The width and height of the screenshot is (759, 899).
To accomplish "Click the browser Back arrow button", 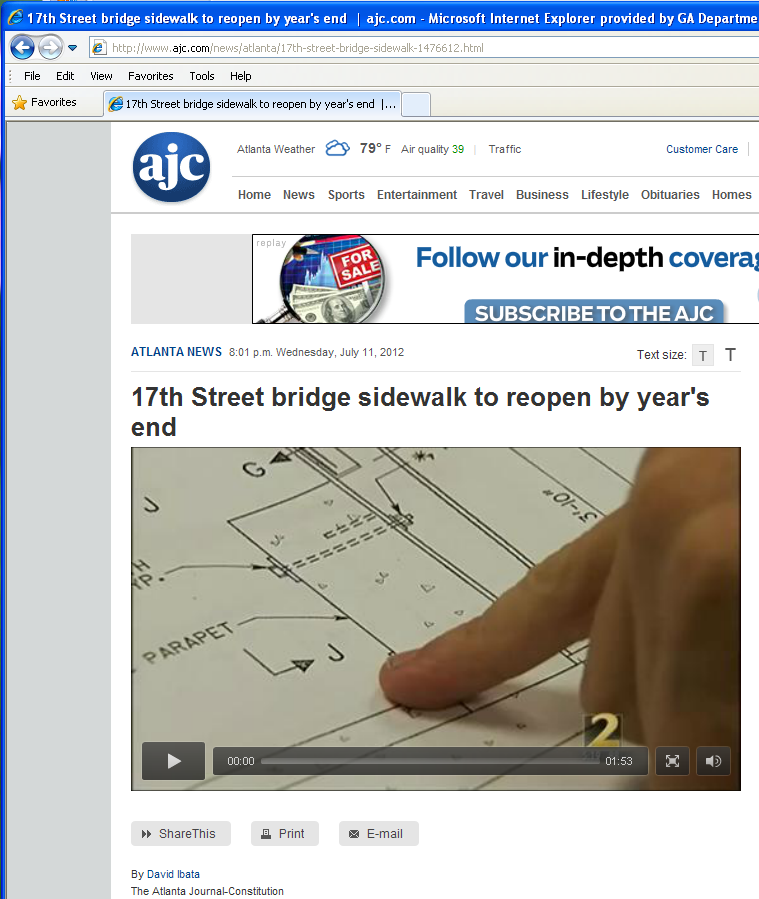I will pyautogui.click(x=22, y=47).
